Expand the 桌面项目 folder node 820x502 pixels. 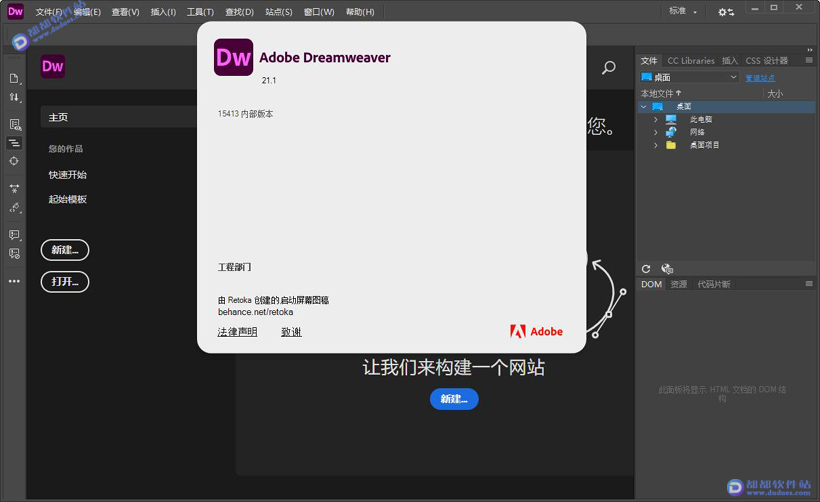655,145
